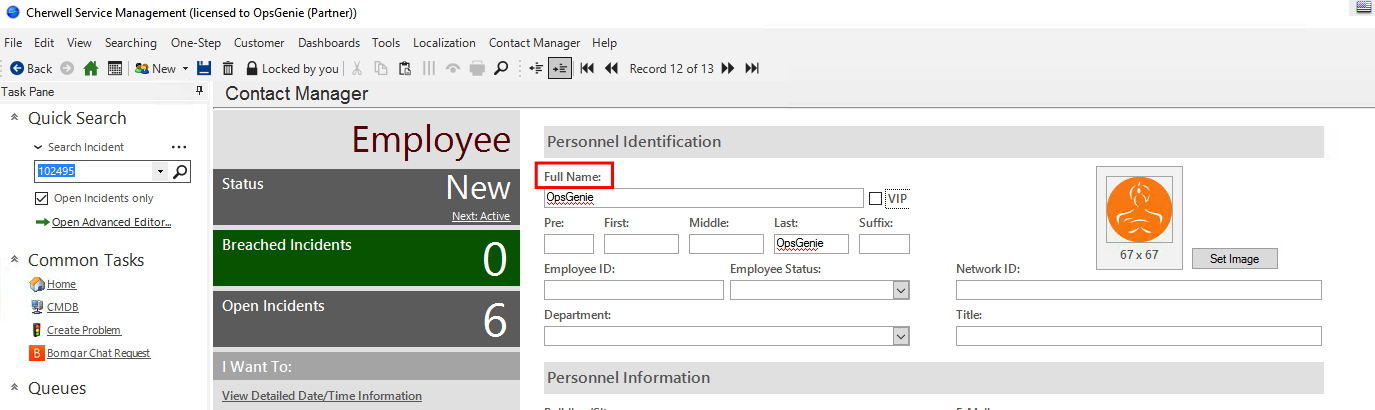Screen dimensions: 1375x410
Task: Delete record using trash can icon
Action: (x=228, y=68)
